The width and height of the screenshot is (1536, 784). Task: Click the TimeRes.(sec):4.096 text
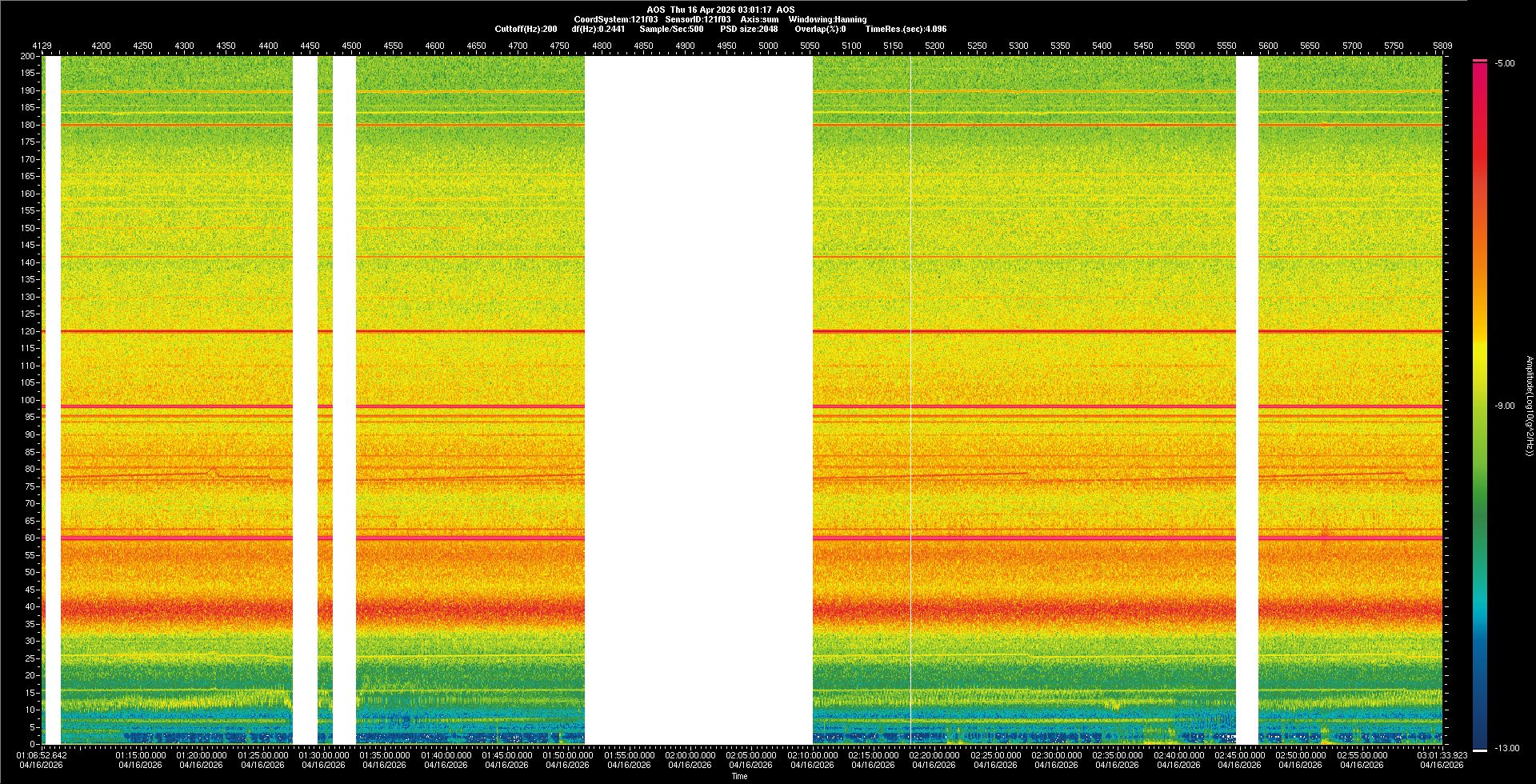click(x=906, y=29)
